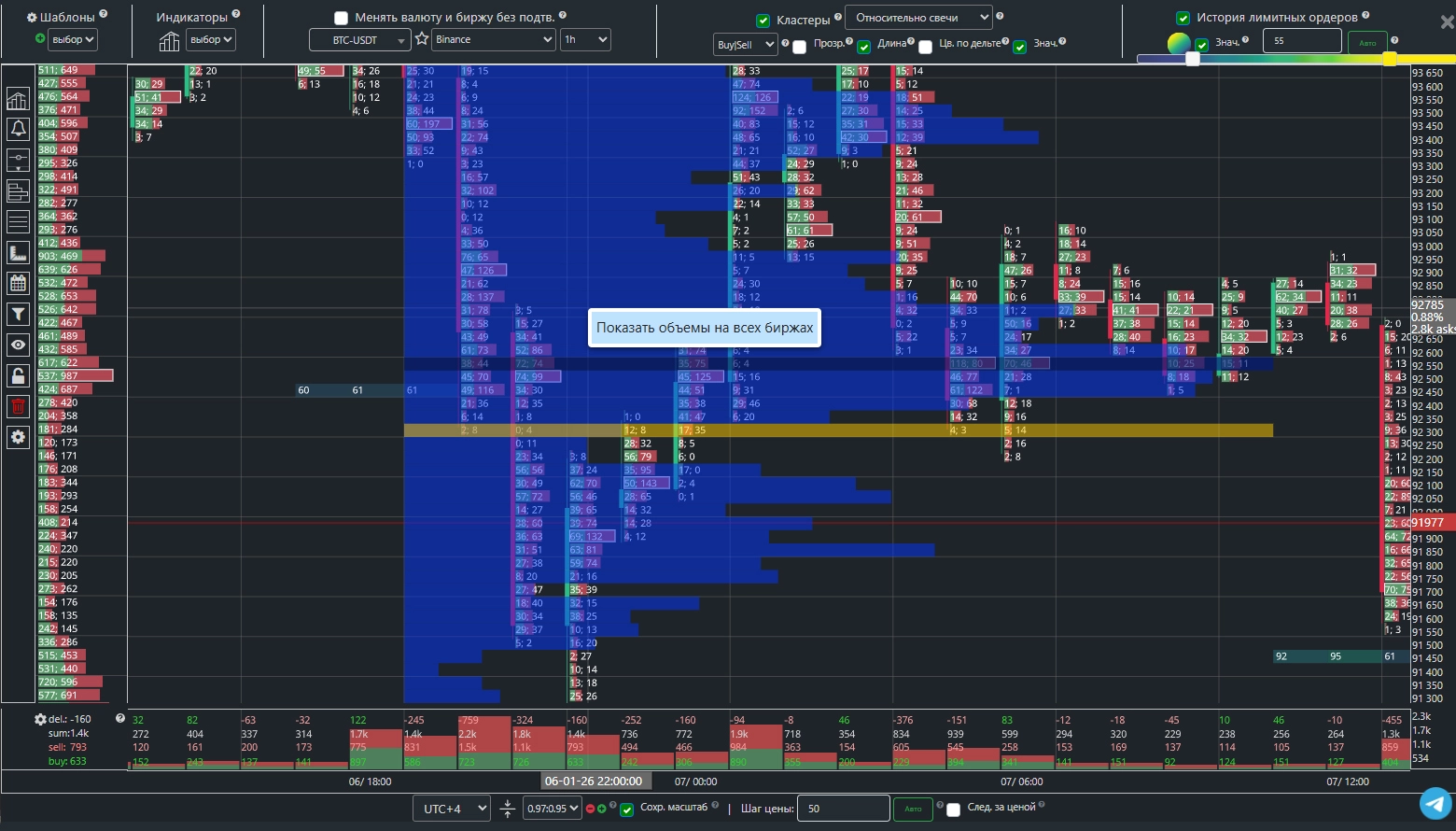Open the Binance exchange dropdown
The width and height of the screenshot is (1456, 831).
click(x=494, y=39)
